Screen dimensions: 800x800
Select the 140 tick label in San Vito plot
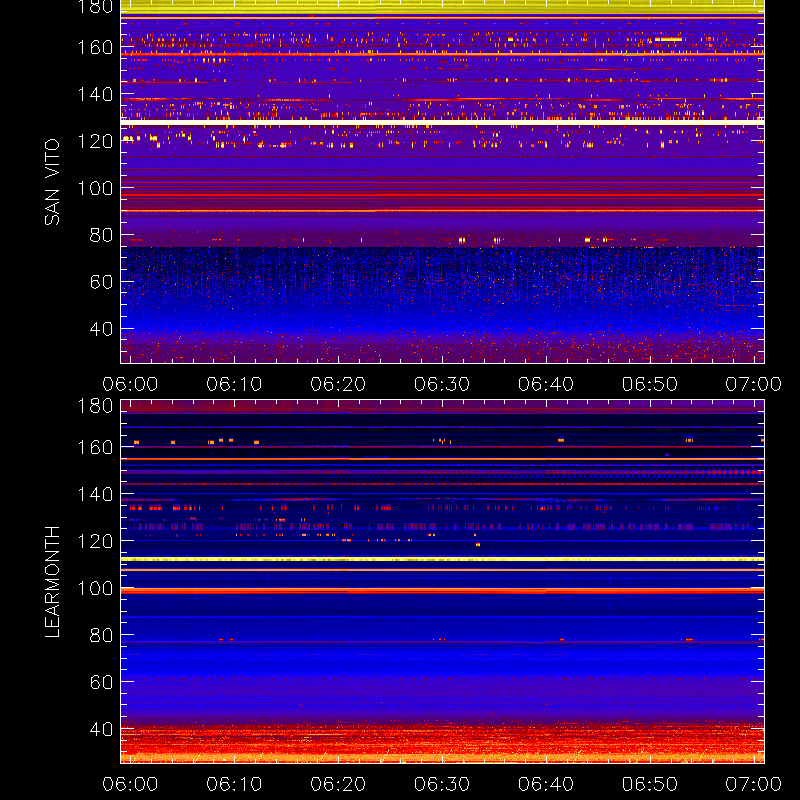95,94
